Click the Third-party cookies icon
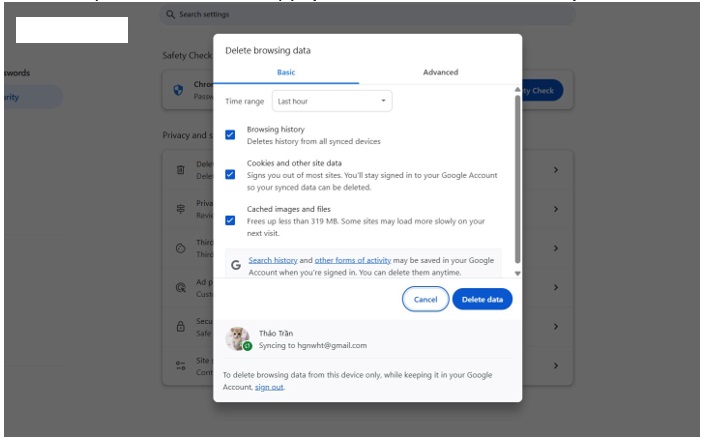Image resolution: width=701 pixels, height=440 pixels. tap(181, 248)
